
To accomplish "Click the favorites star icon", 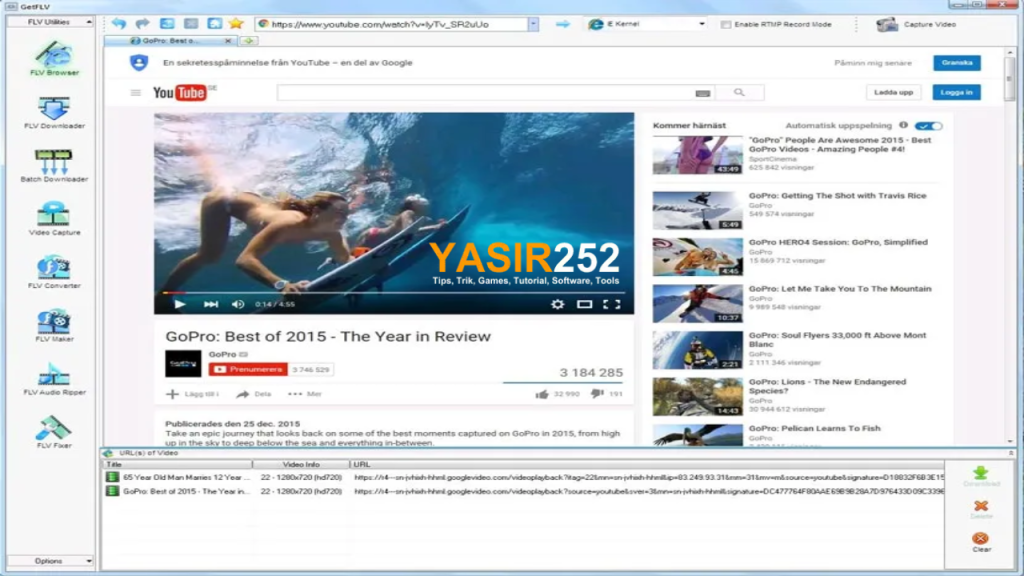I will tap(236, 24).
